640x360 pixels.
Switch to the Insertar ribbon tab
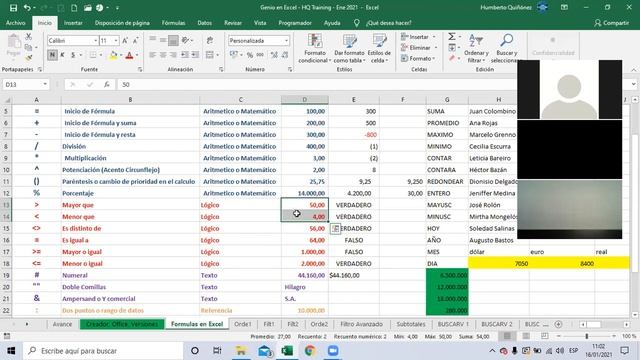pos(73,23)
